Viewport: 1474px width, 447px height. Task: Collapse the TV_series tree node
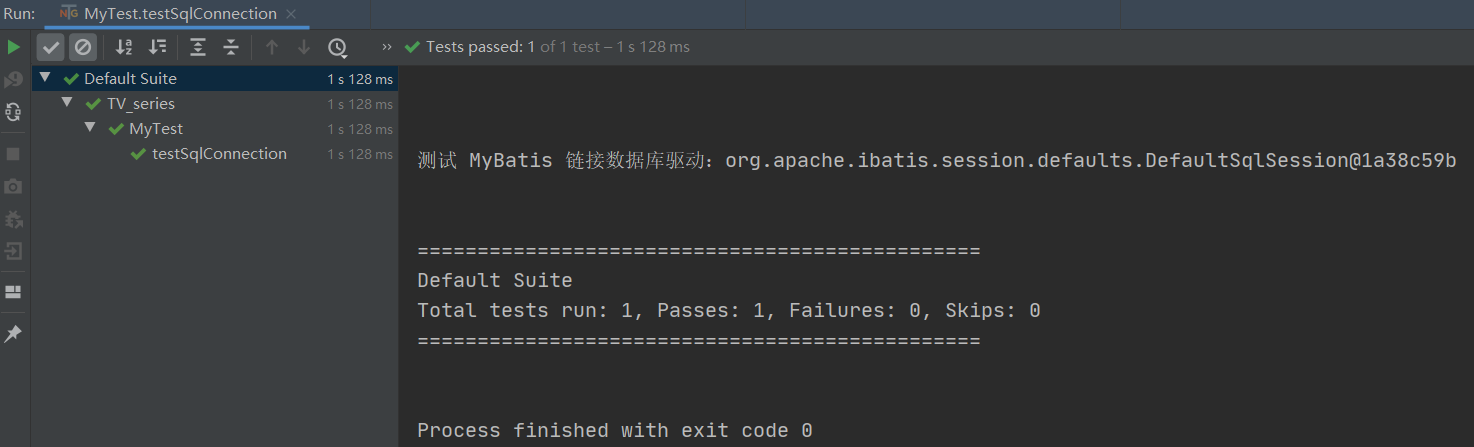click(x=67, y=103)
